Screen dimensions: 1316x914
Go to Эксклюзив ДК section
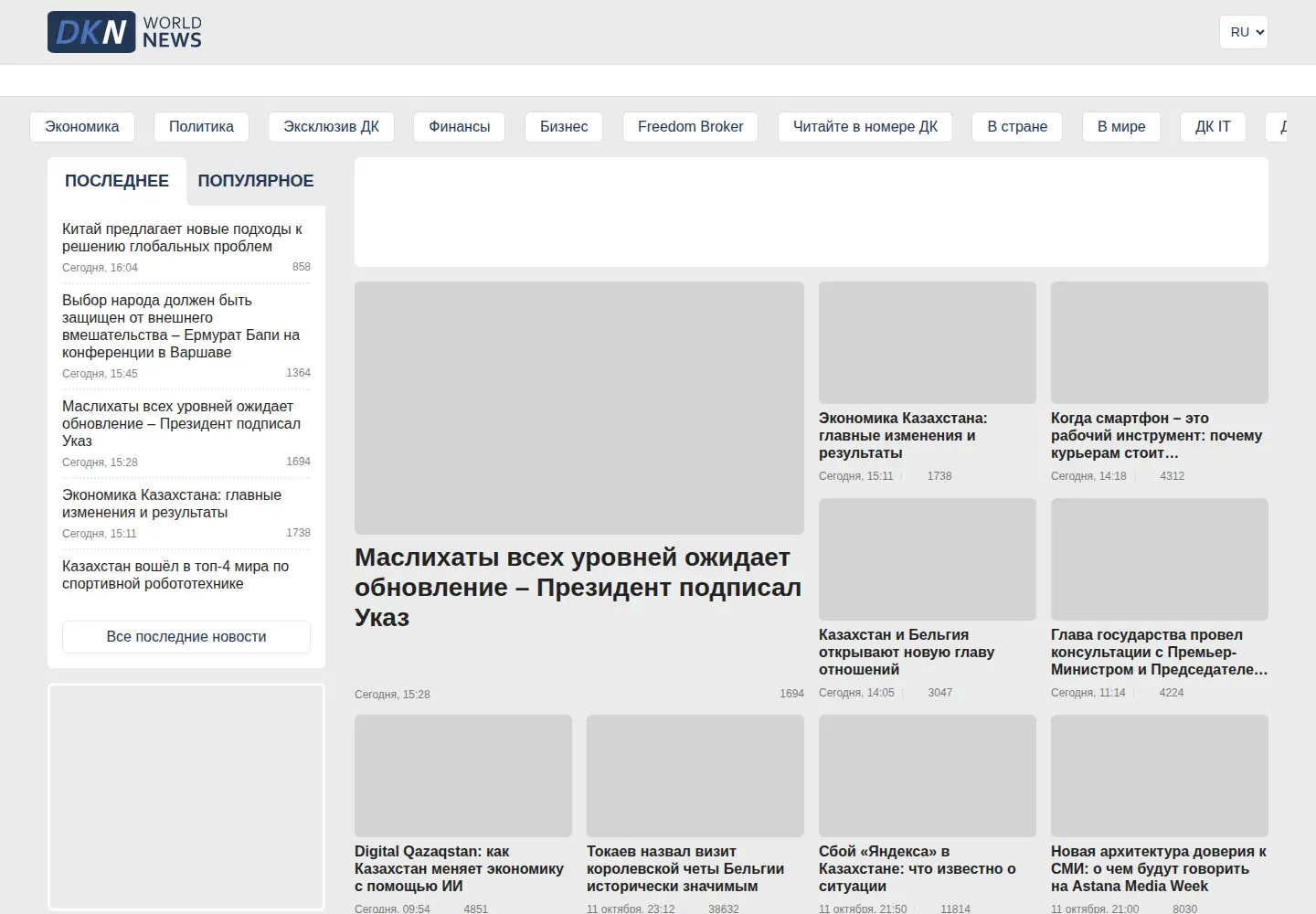pos(331,127)
